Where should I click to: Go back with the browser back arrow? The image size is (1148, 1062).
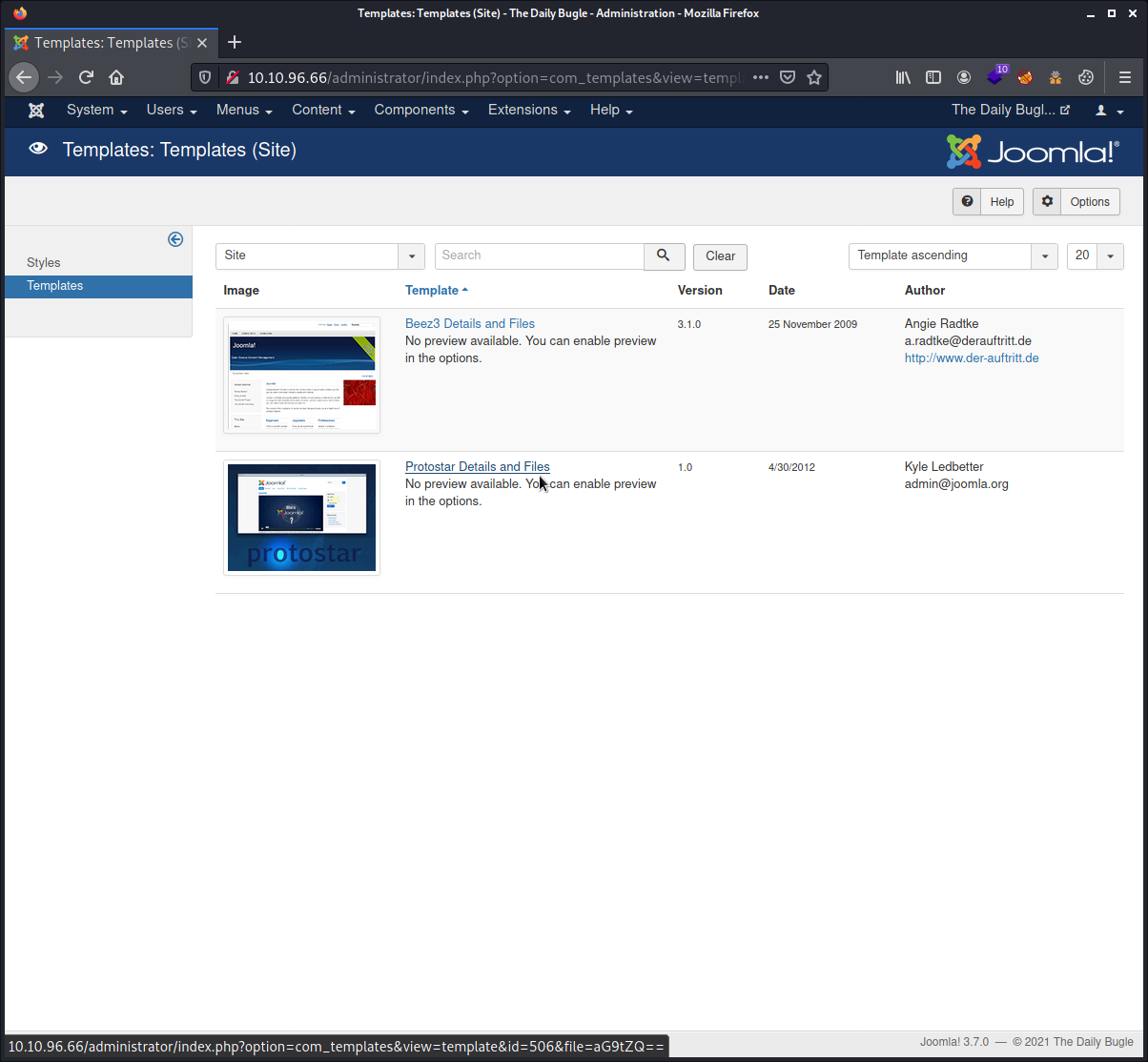click(25, 77)
